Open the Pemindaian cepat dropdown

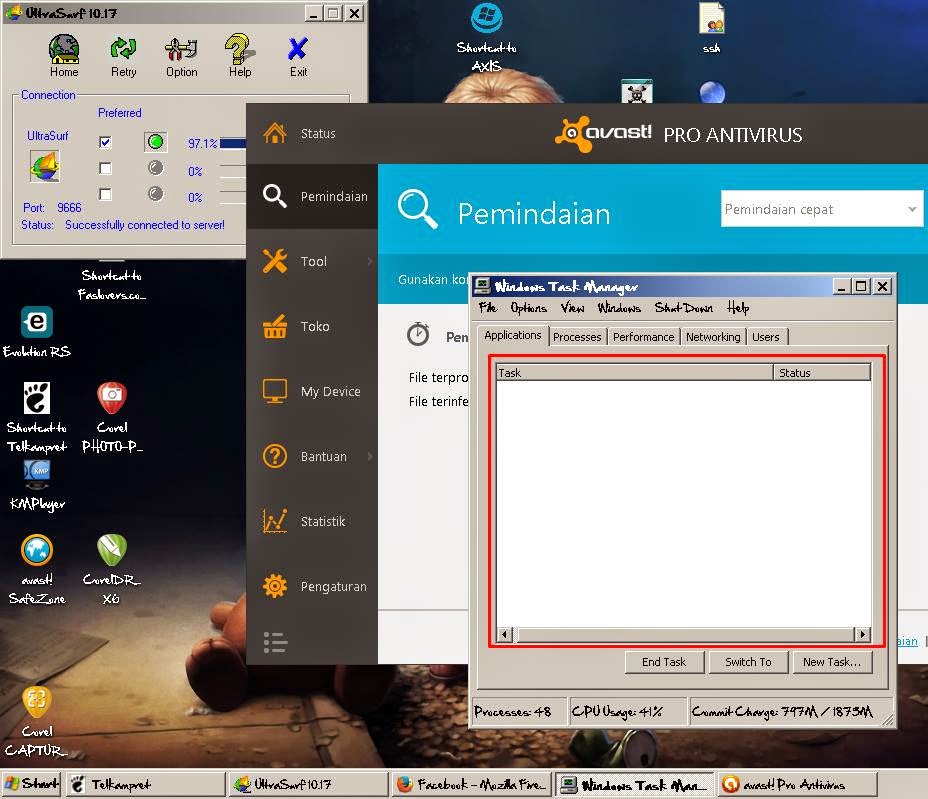pos(914,209)
